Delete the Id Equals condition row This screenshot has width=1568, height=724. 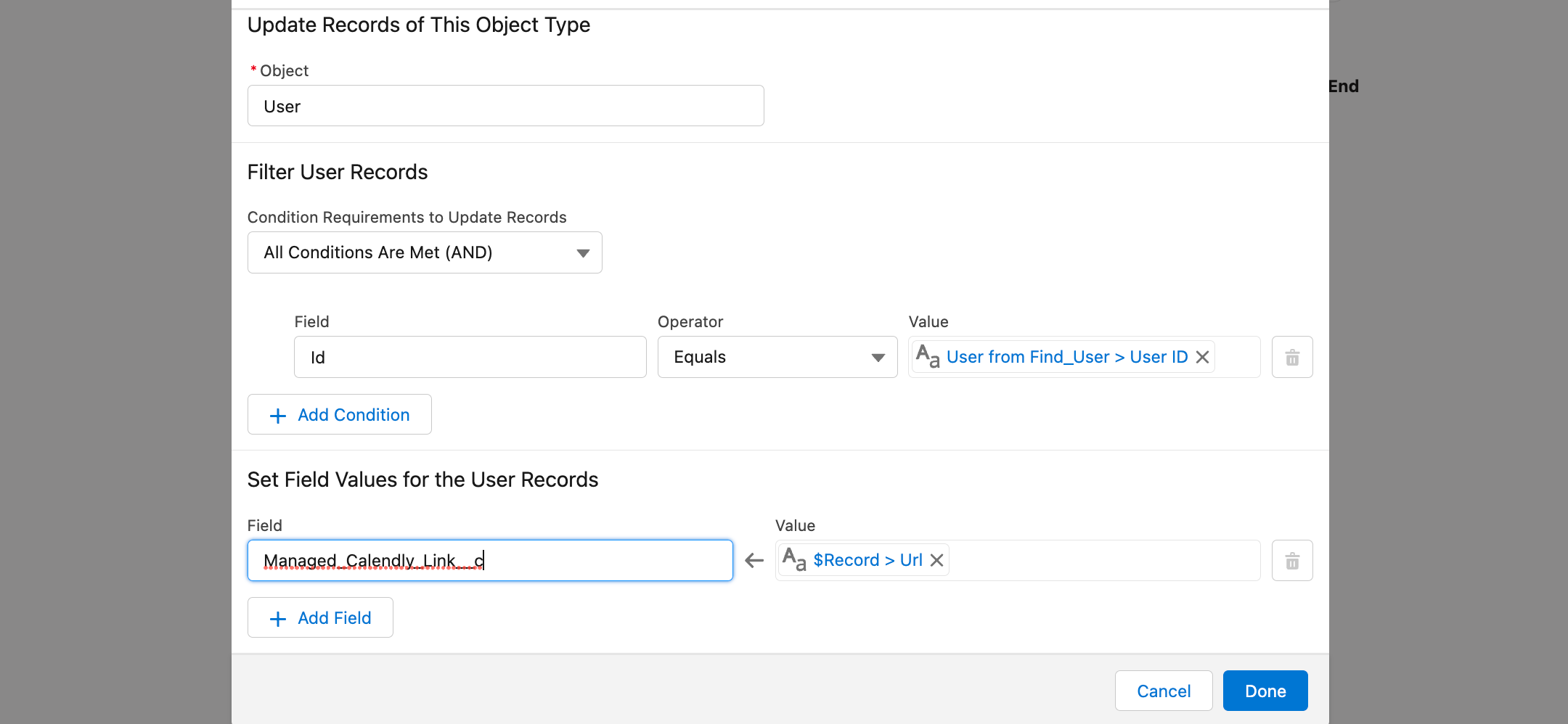[x=1291, y=357]
